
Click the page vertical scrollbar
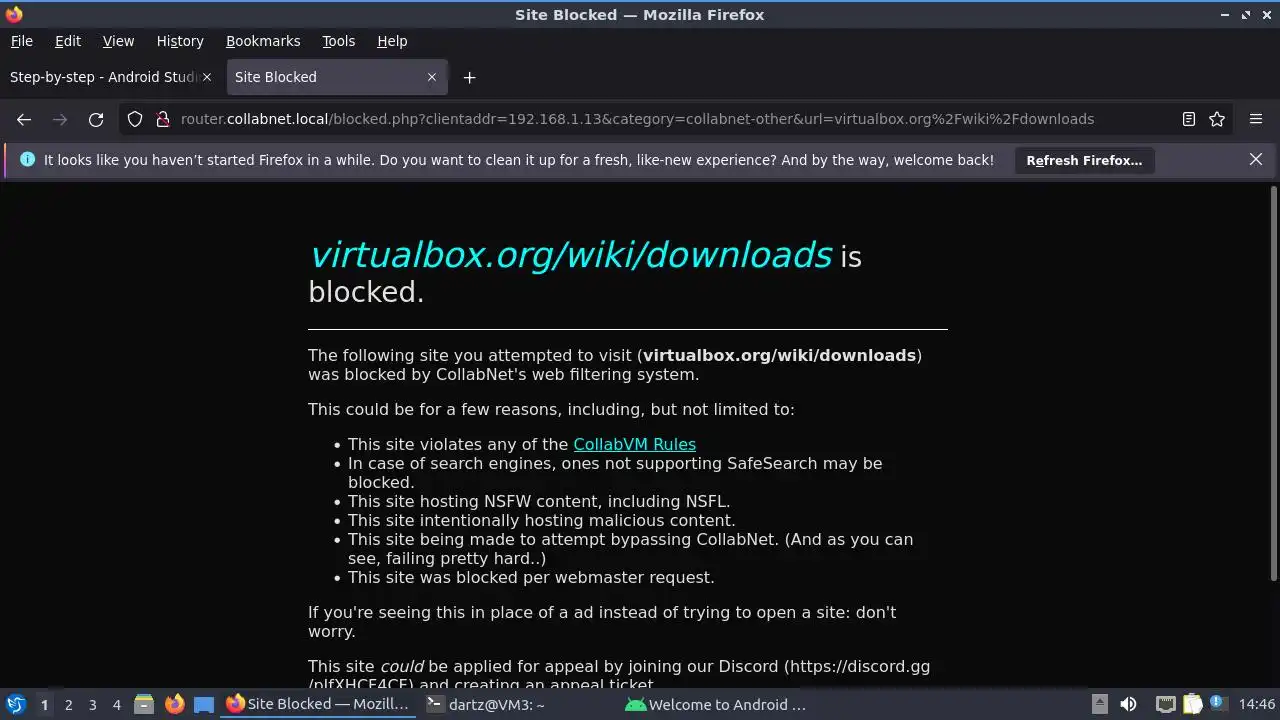[1274, 383]
